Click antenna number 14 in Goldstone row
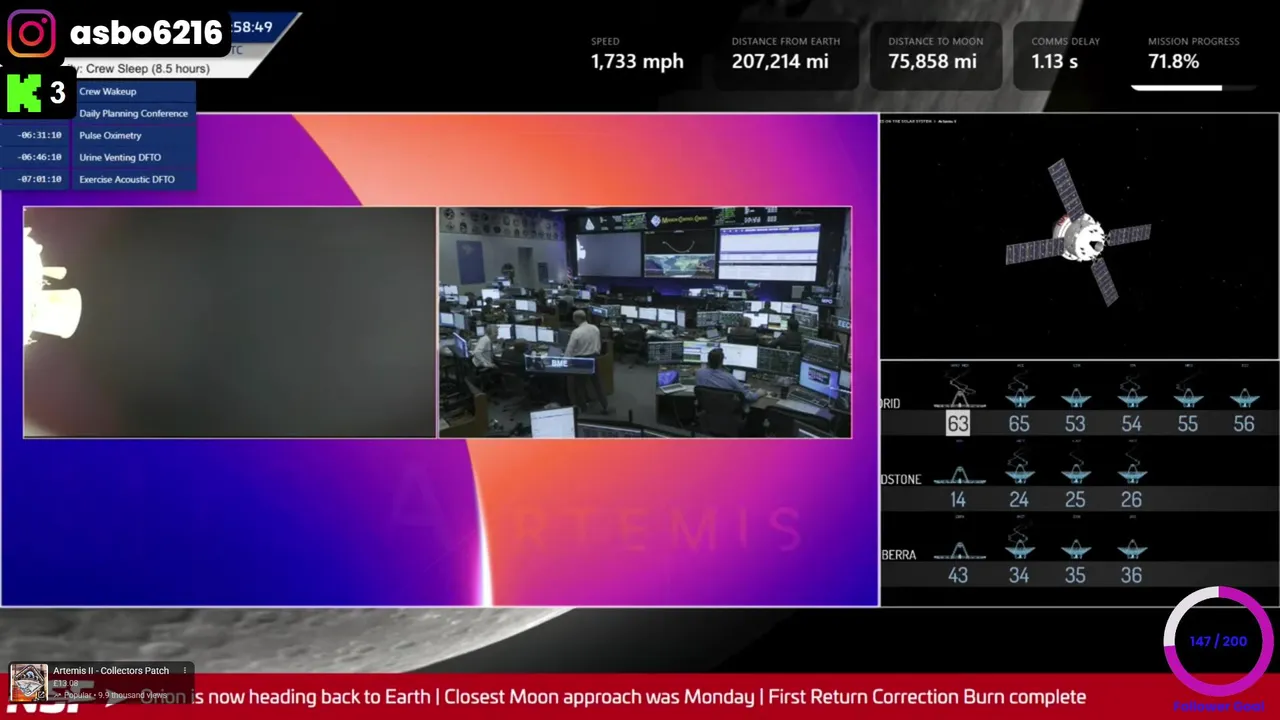 958,500
